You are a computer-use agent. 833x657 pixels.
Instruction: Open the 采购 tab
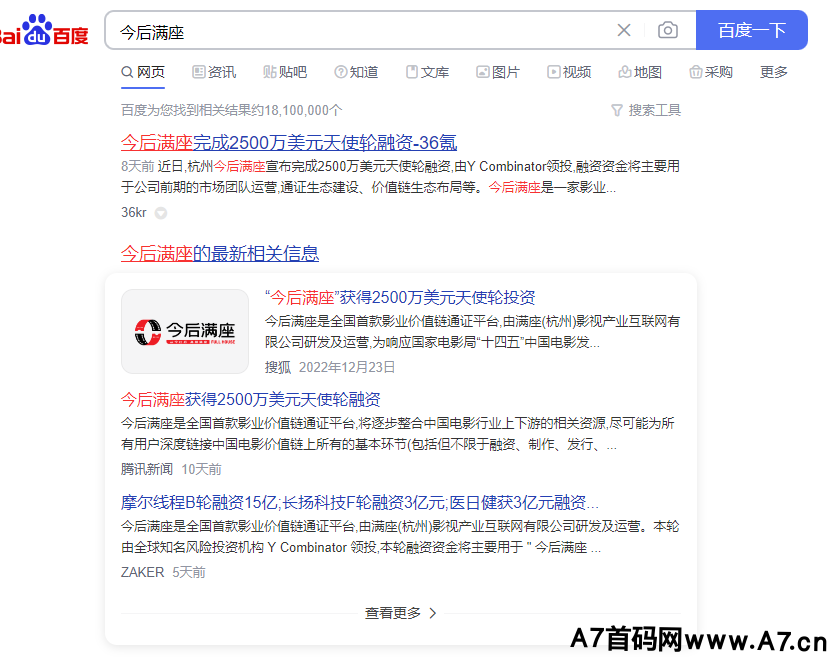pos(711,72)
